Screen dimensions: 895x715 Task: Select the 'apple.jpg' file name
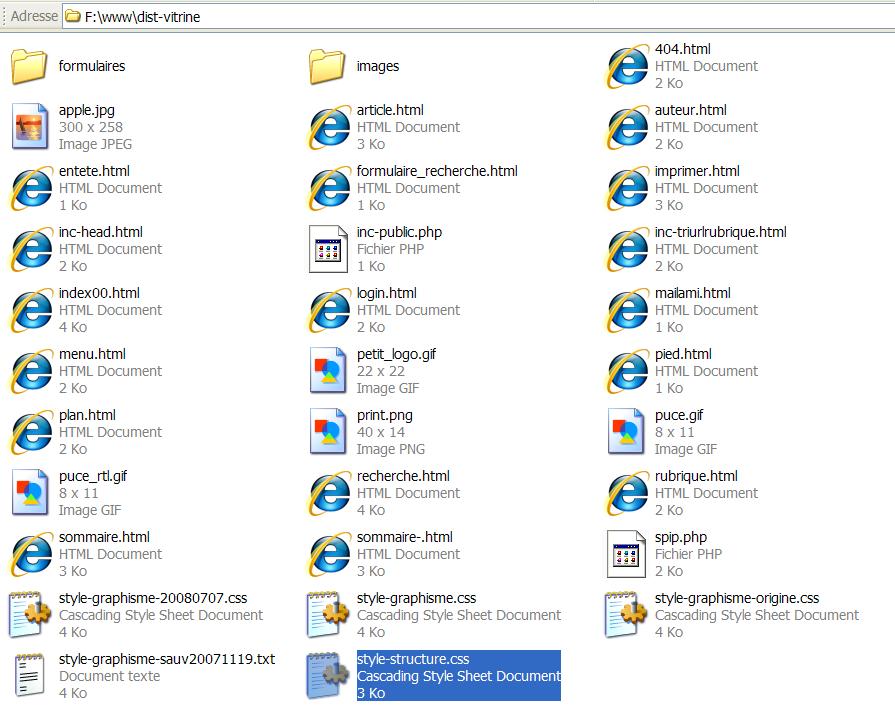87,110
